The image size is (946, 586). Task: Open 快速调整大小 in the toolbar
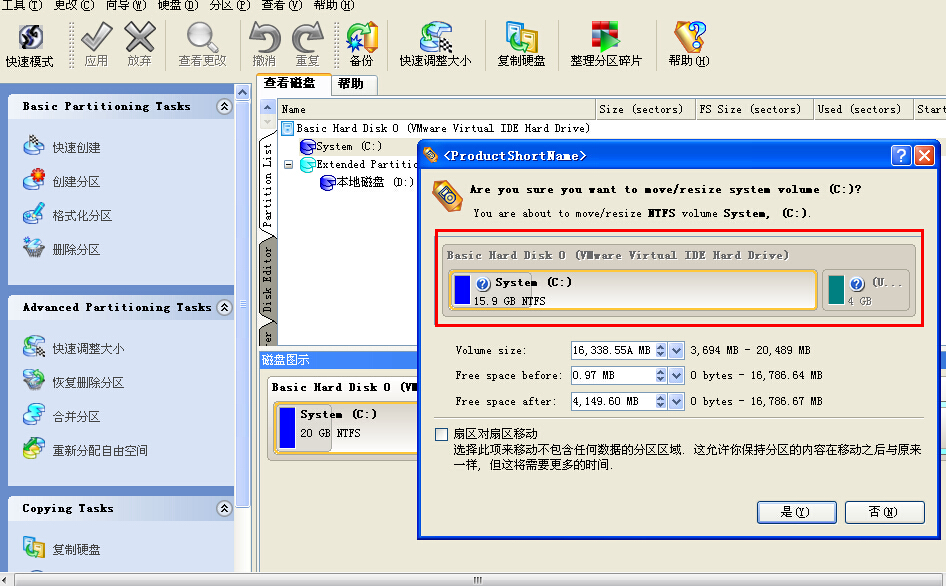tap(435, 46)
